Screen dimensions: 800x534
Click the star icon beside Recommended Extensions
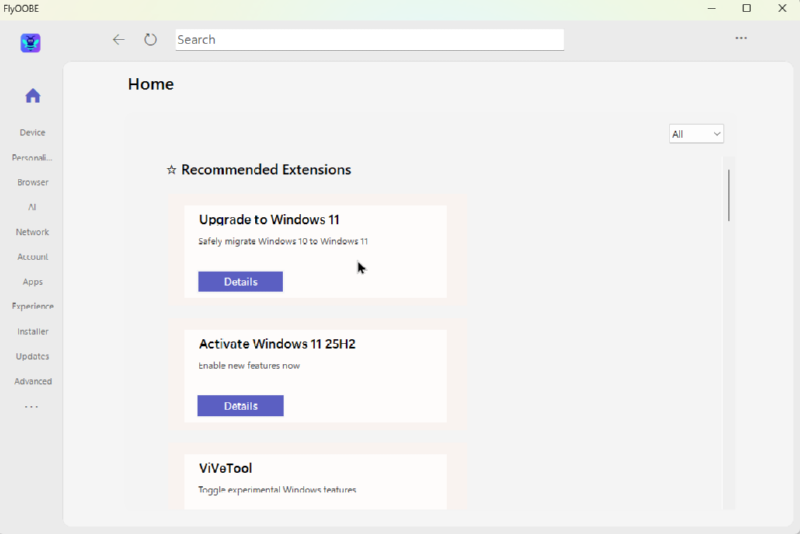click(171, 171)
